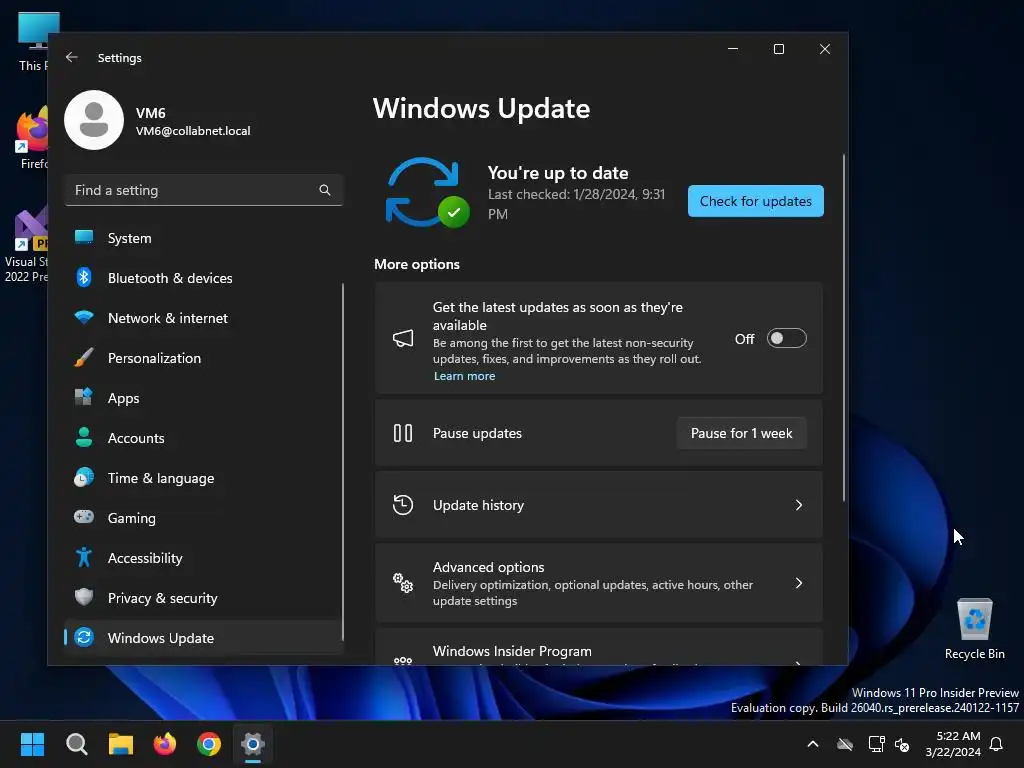Screen dimensions: 1024x768
Task: Show hidden tray icons chevron
Action: [813, 744]
